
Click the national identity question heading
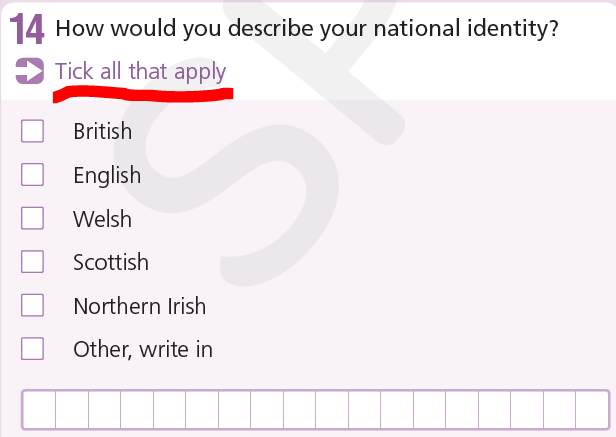tap(307, 28)
